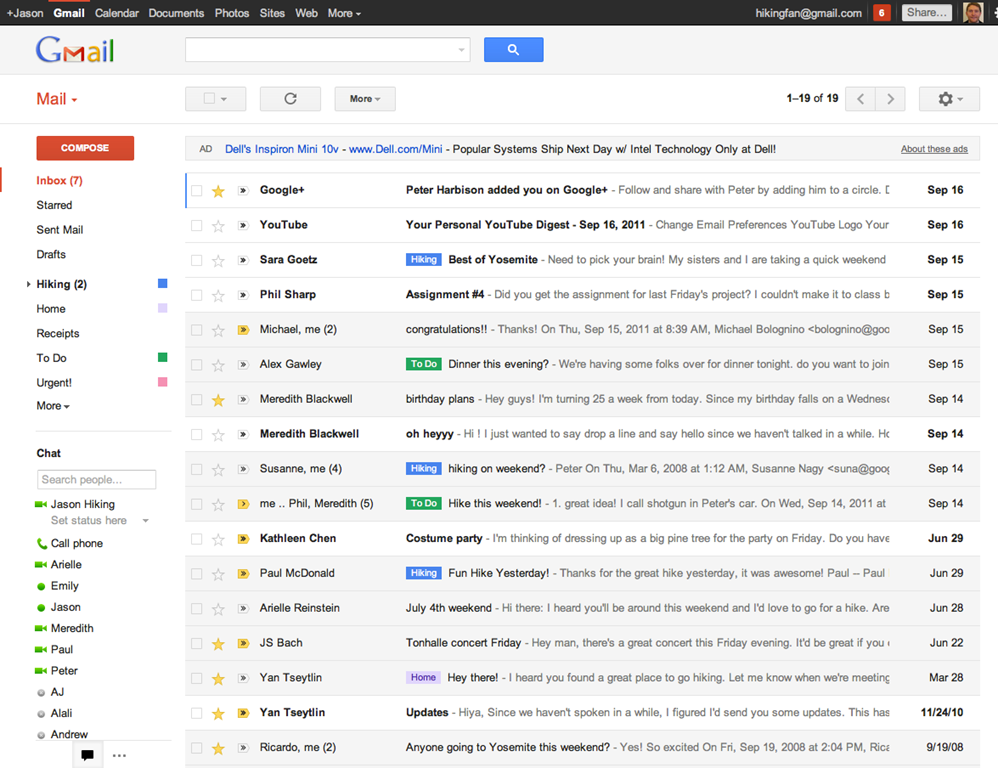Expand the Hiking label in sidebar

pos(29,285)
